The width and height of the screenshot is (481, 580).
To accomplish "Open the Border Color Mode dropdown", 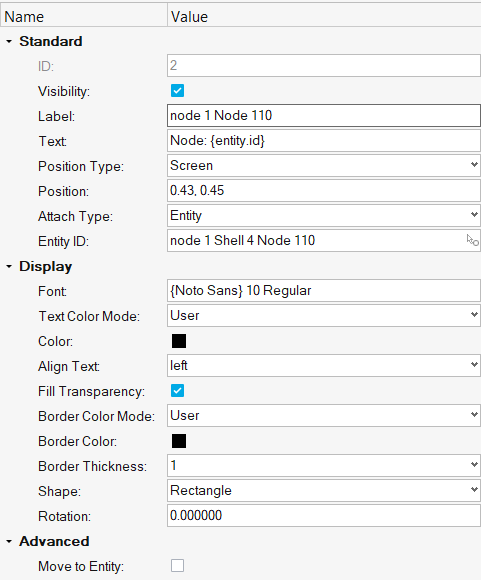I will (324, 415).
